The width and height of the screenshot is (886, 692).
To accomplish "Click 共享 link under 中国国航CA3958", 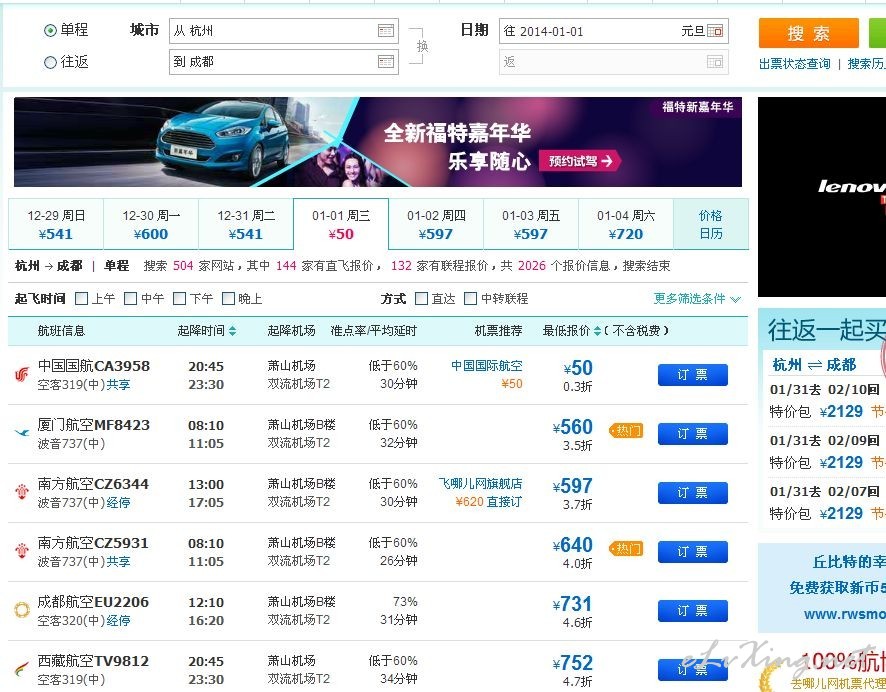I will 119,385.
